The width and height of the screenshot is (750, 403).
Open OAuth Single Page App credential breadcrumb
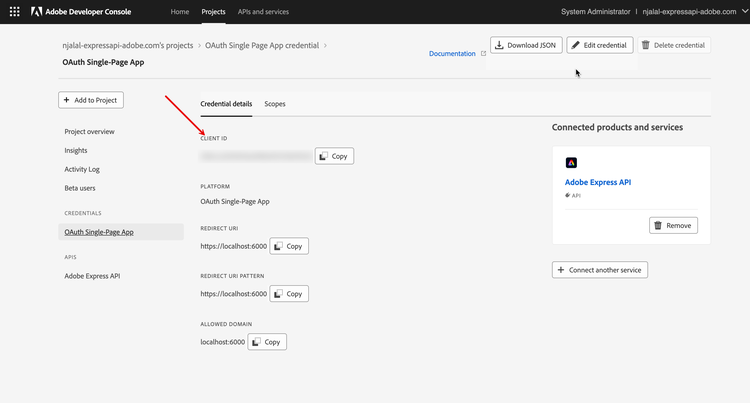[262, 45]
